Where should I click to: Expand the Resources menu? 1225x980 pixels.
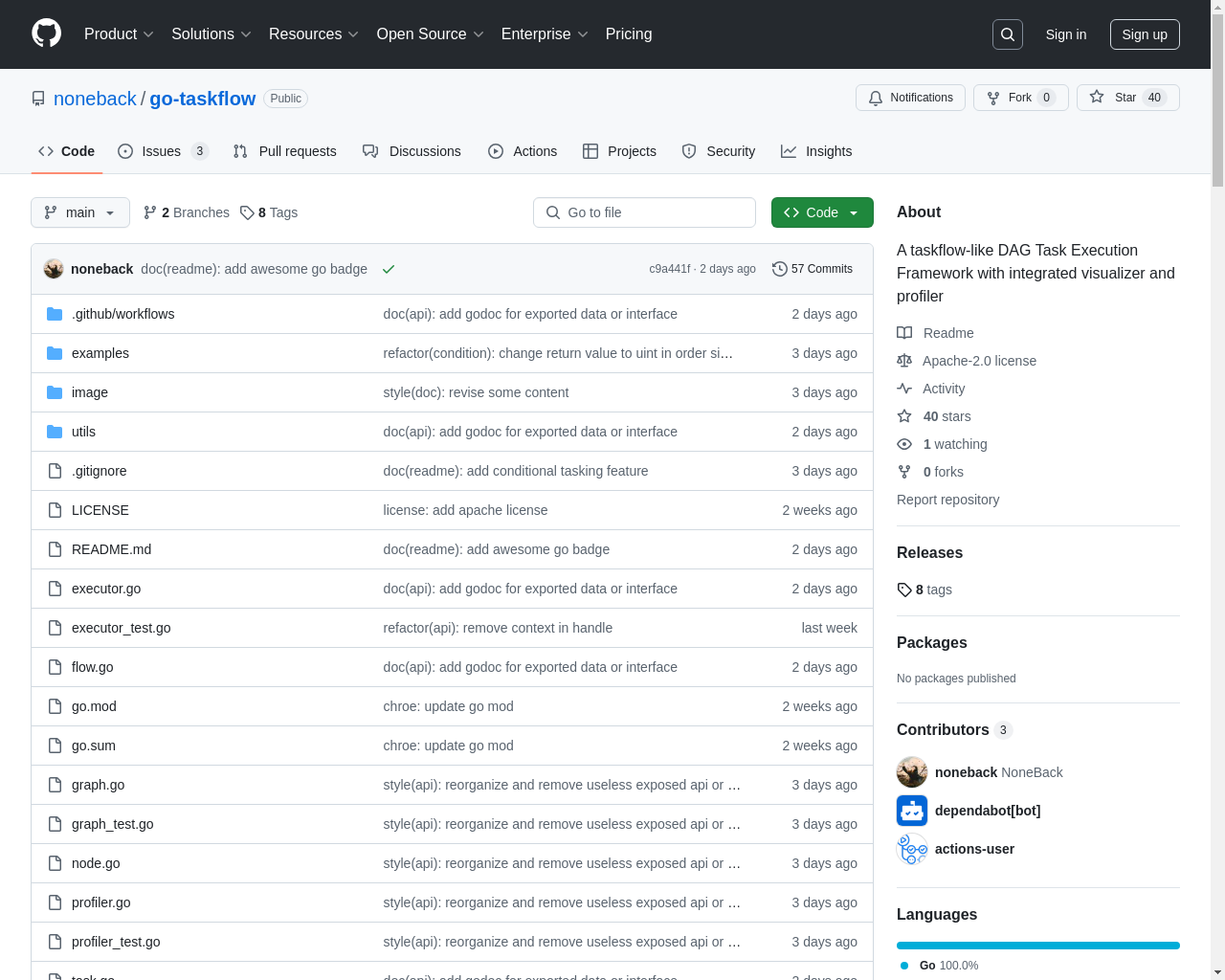tap(314, 34)
